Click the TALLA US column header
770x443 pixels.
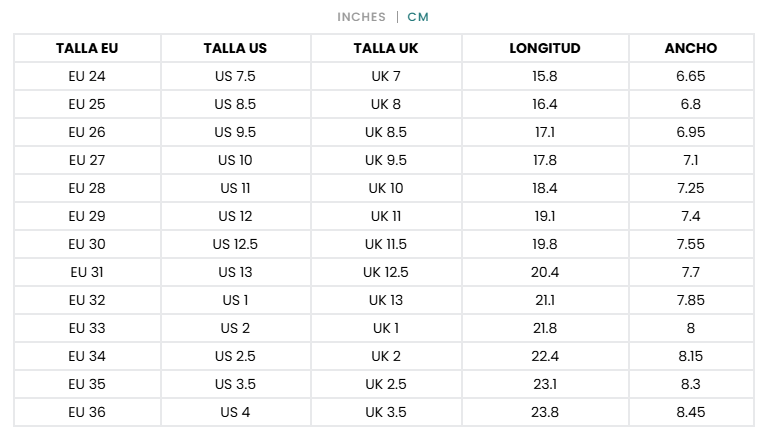pos(235,48)
